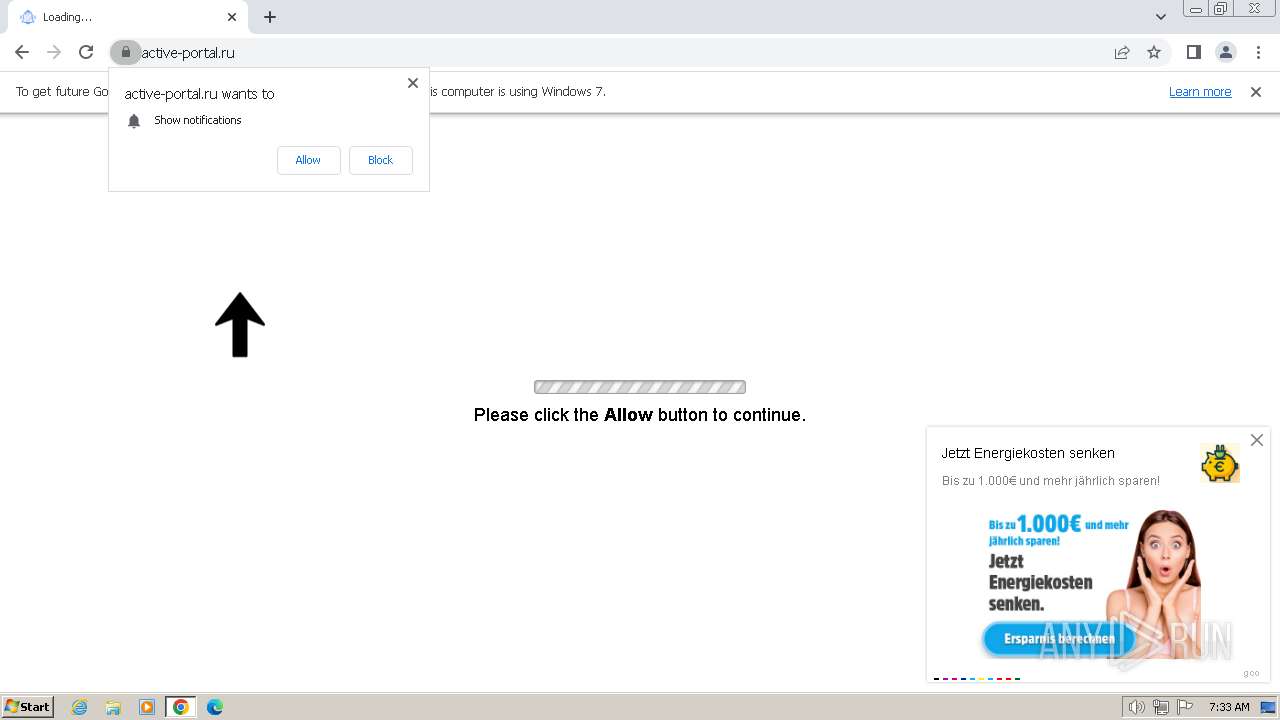Open the Windows Start menu
Viewport: 1280px width, 720px height.
click(x=28, y=707)
